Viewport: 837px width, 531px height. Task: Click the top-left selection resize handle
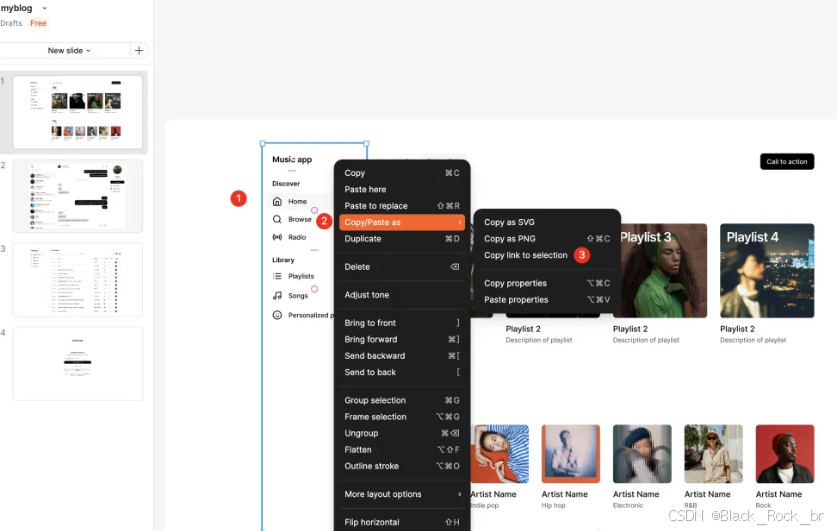pos(263,144)
